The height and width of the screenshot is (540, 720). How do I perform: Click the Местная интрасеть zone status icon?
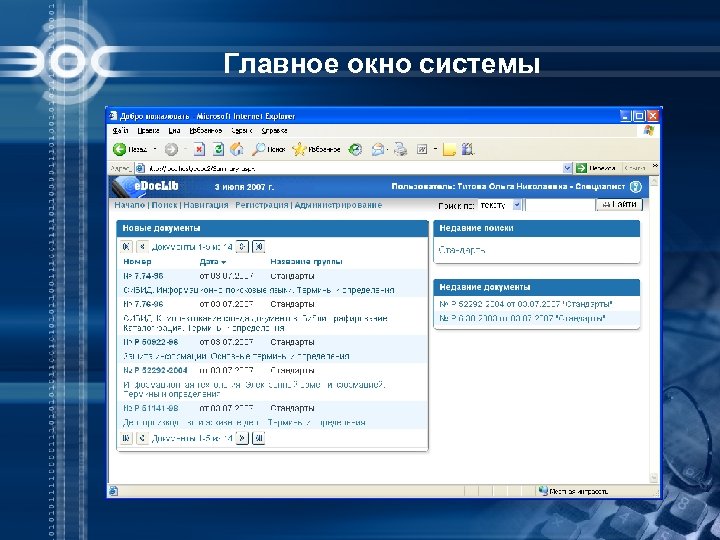click(543, 491)
